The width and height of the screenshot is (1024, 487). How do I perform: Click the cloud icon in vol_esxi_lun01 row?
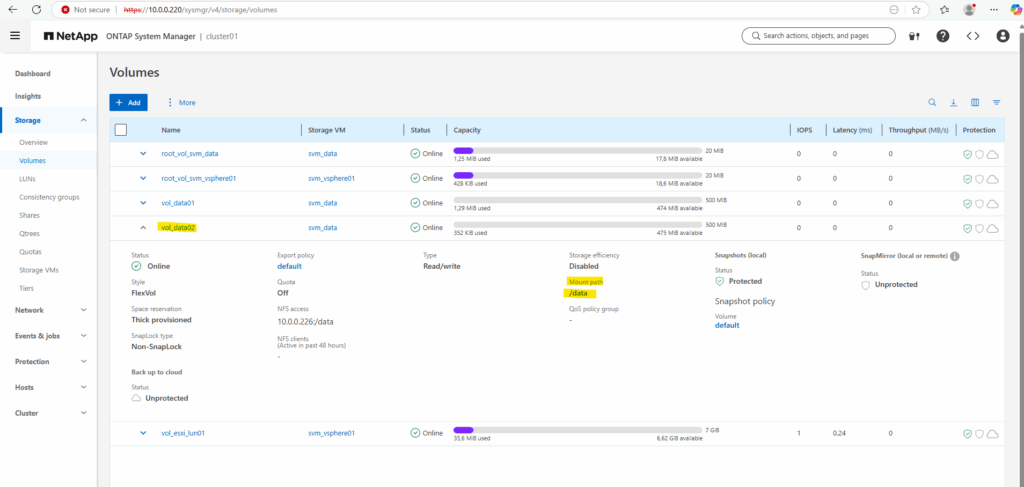[992, 433]
